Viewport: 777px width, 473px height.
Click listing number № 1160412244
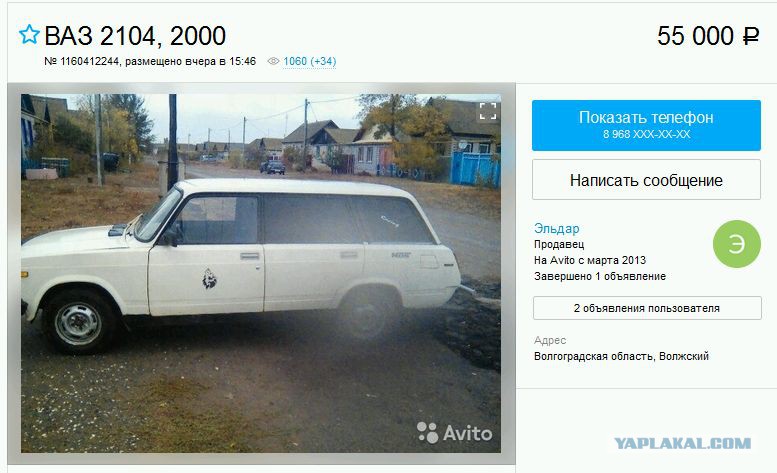(81, 61)
